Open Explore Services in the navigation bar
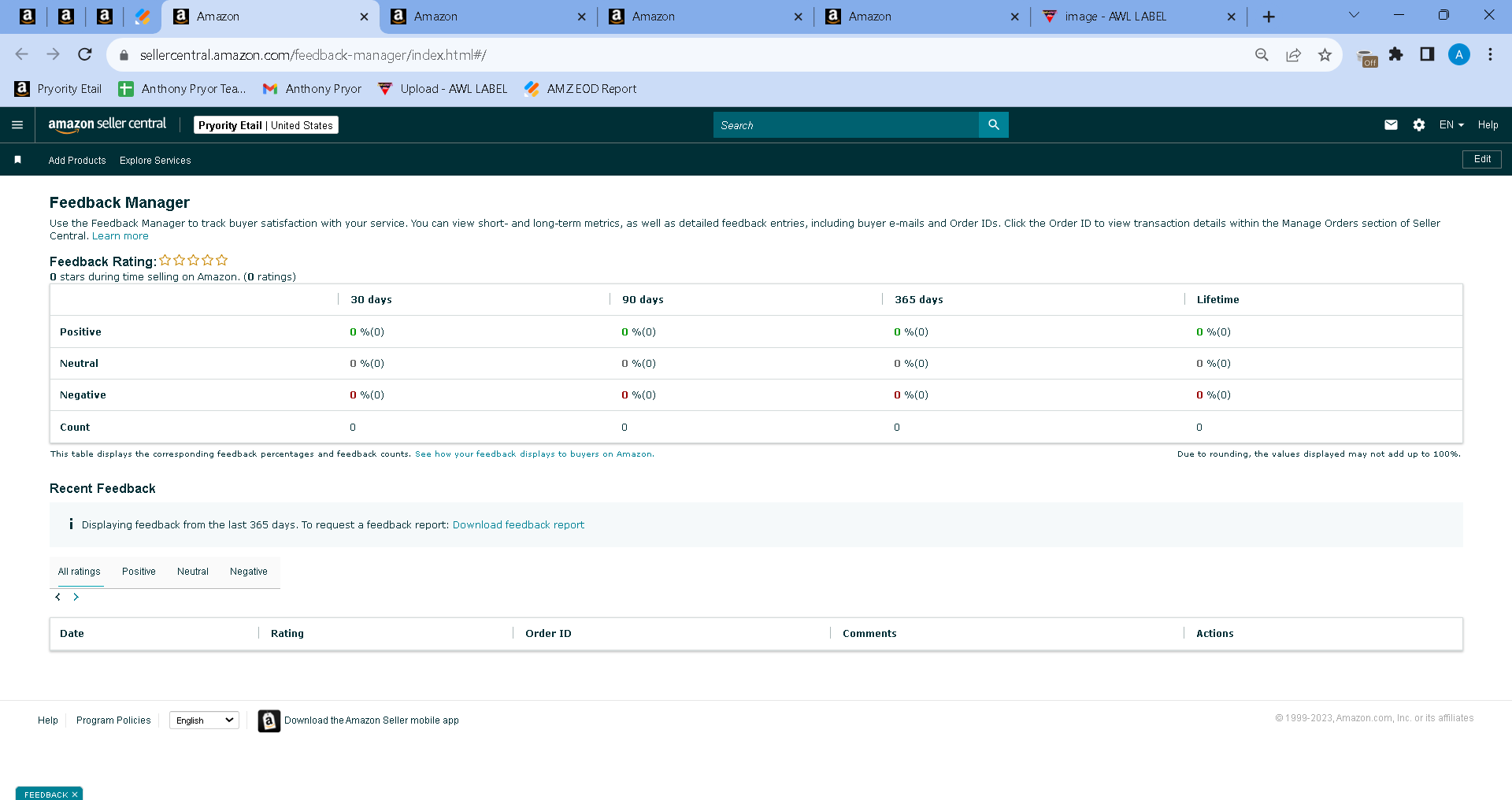This screenshot has width=1512, height=800. click(x=155, y=161)
